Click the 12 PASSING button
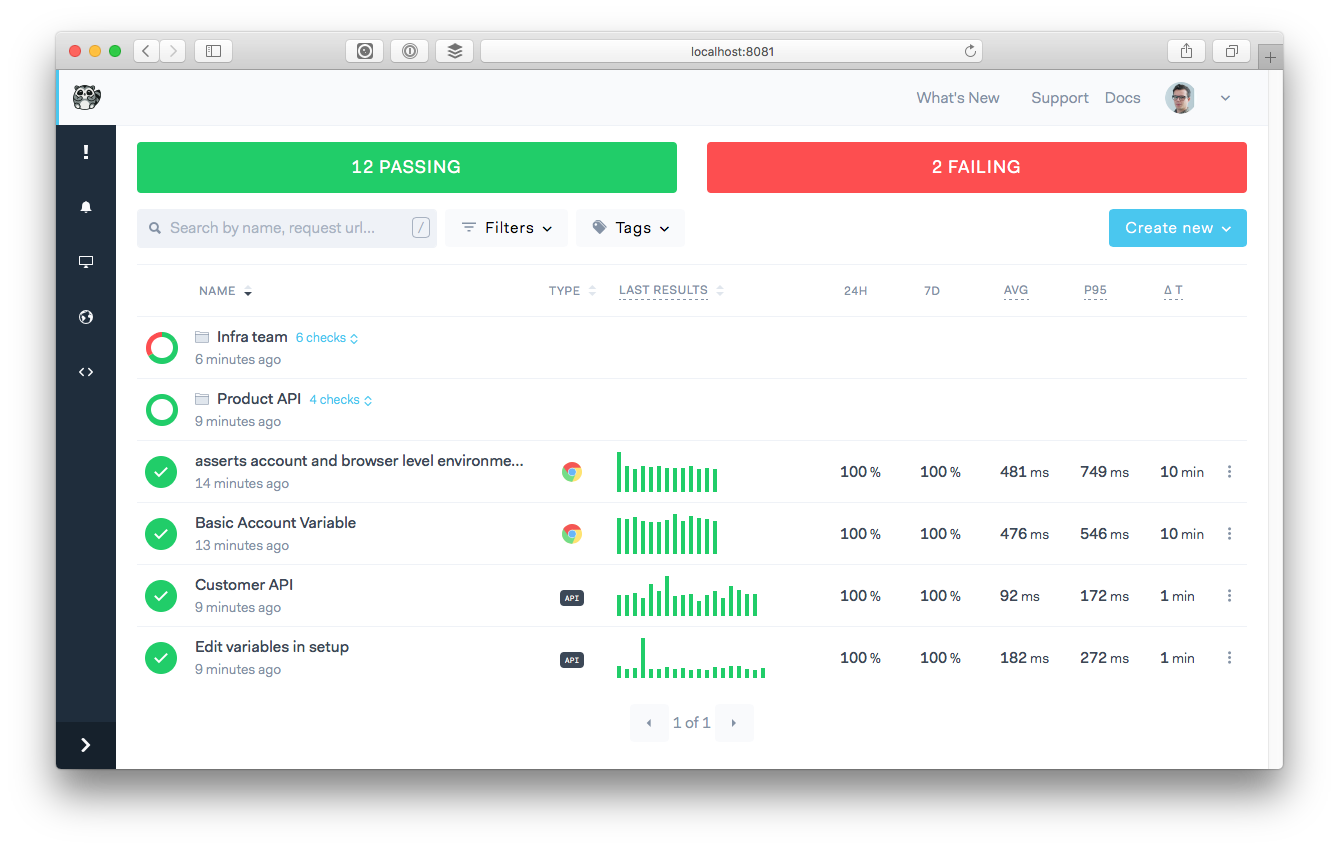1339x849 pixels. point(407,167)
